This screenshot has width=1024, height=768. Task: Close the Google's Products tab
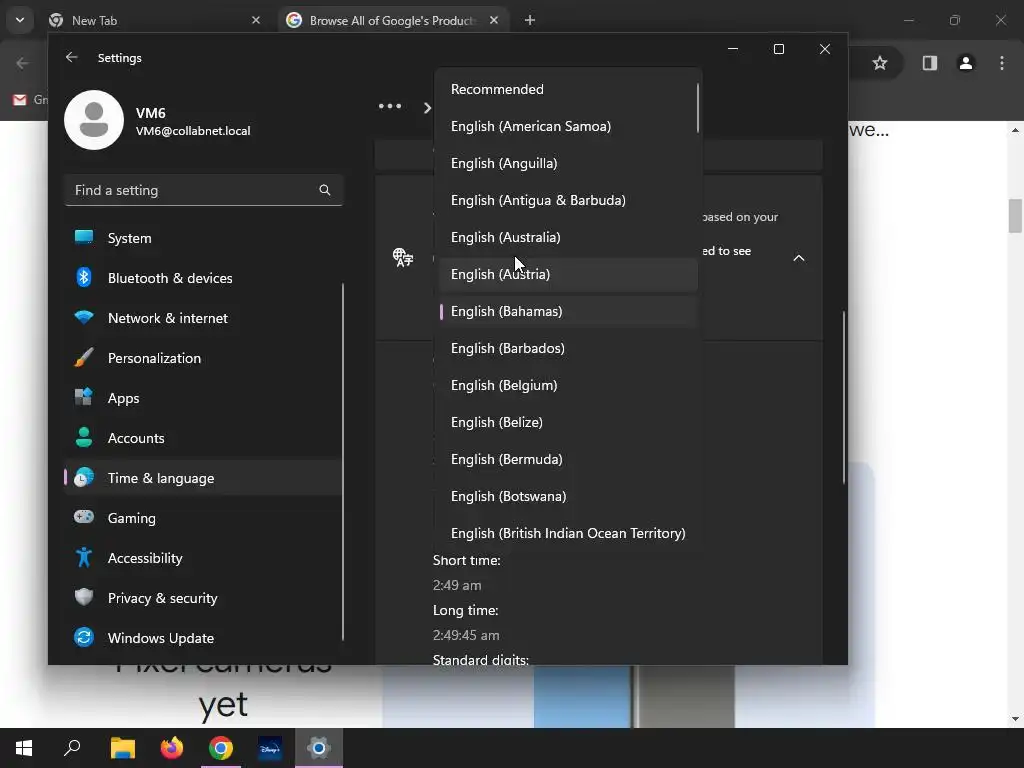(x=494, y=20)
